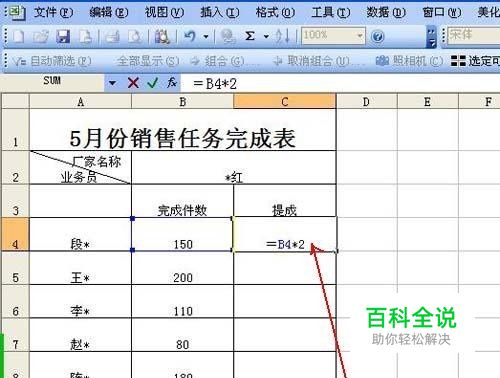The width and height of the screenshot is (500, 378).
Task: Cancel the formula with the red X
Action: (133, 83)
